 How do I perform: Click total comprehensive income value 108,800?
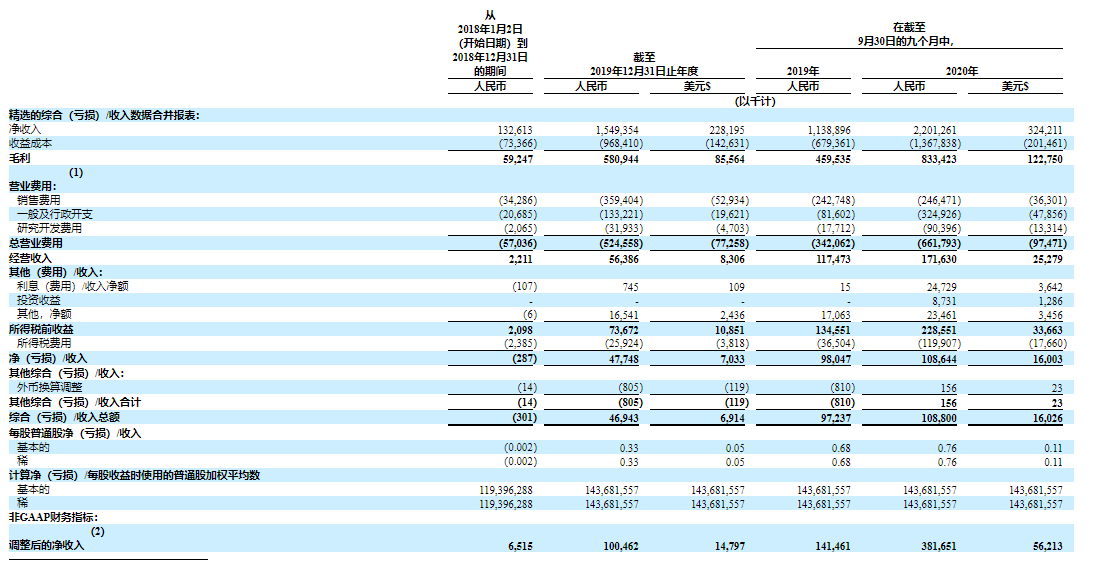[937, 419]
